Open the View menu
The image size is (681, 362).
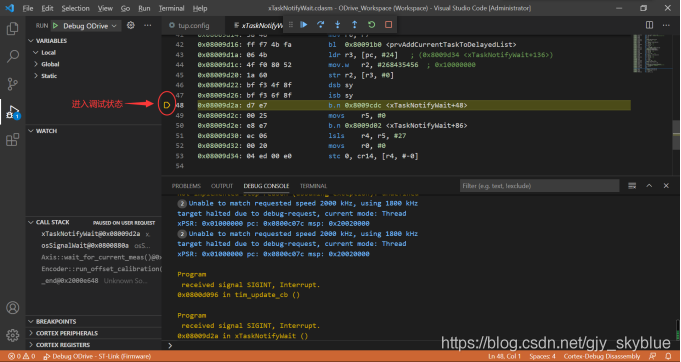click(105, 8)
